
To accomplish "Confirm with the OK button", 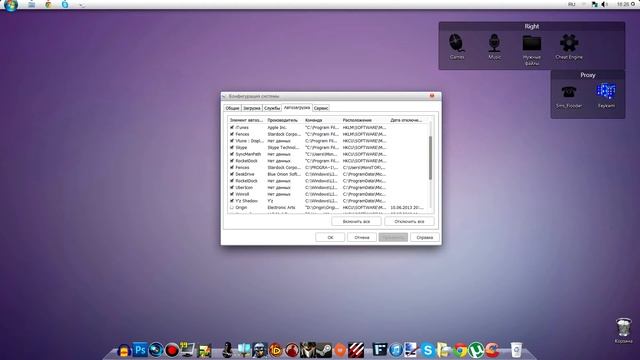I will (330, 237).
